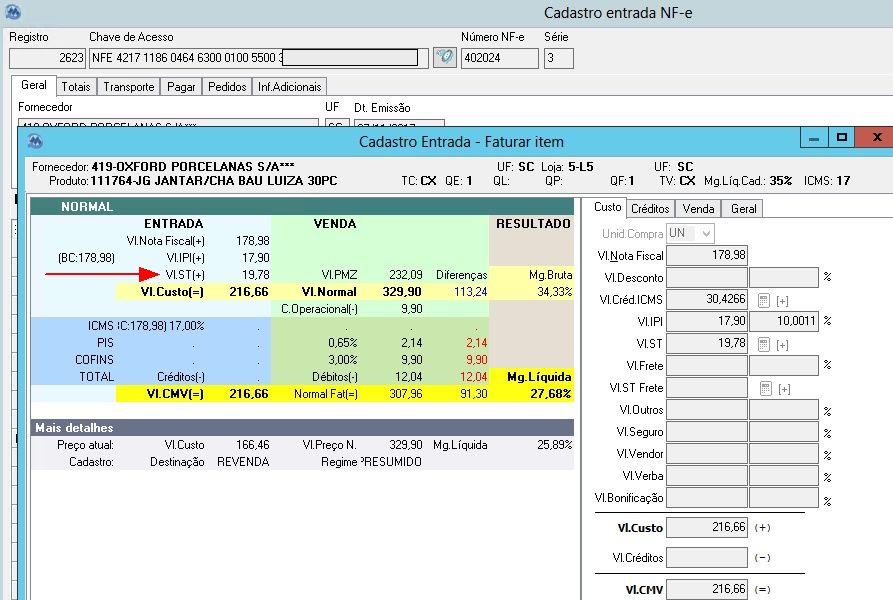
Task: Click the Série field
Action: [558, 58]
